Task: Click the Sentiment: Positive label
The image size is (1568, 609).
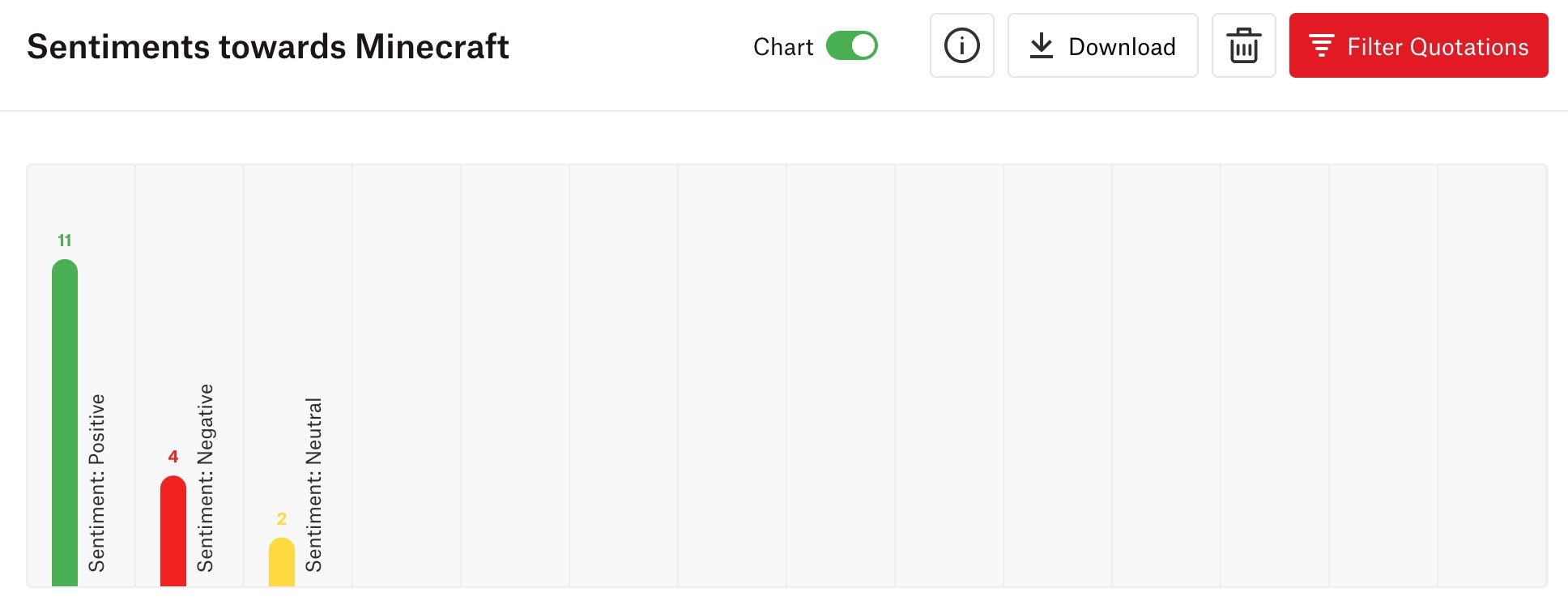Action: coord(96,483)
